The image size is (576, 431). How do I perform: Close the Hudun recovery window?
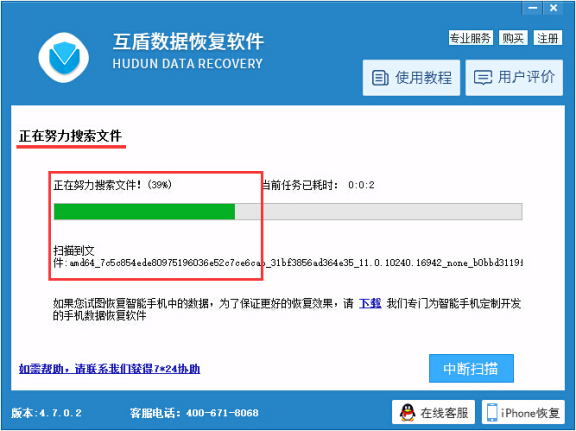point(553,8)
